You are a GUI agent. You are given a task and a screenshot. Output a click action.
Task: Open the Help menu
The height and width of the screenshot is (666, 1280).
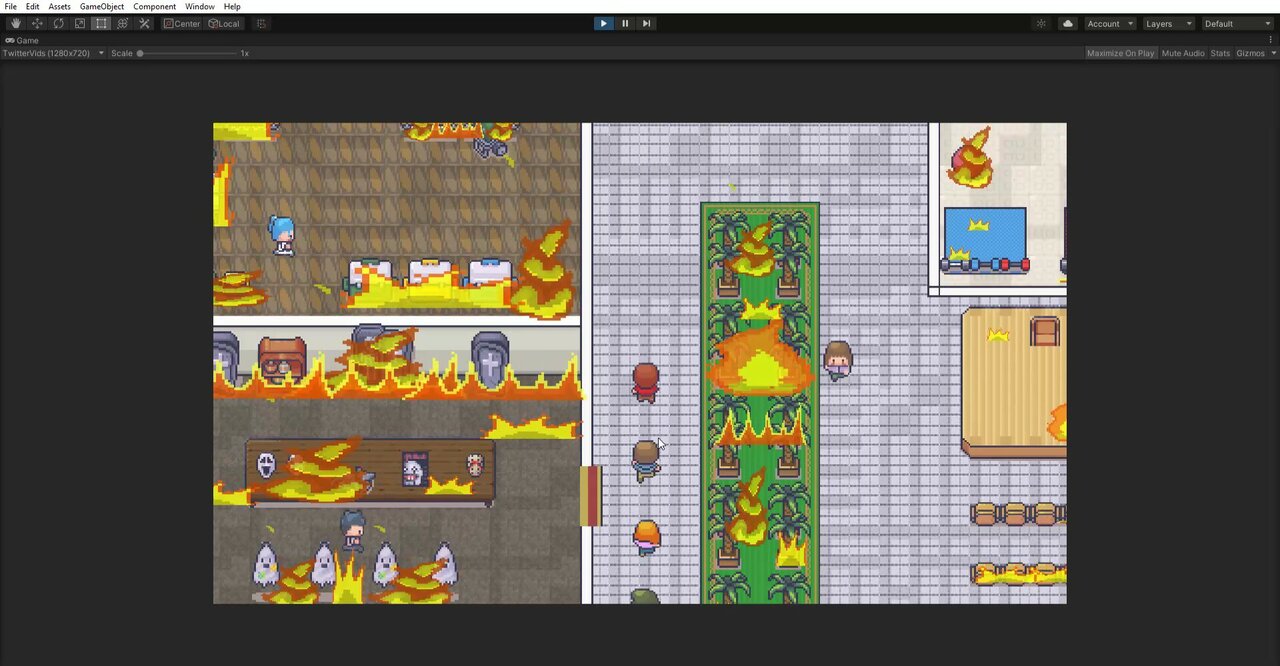coord(232,6)
